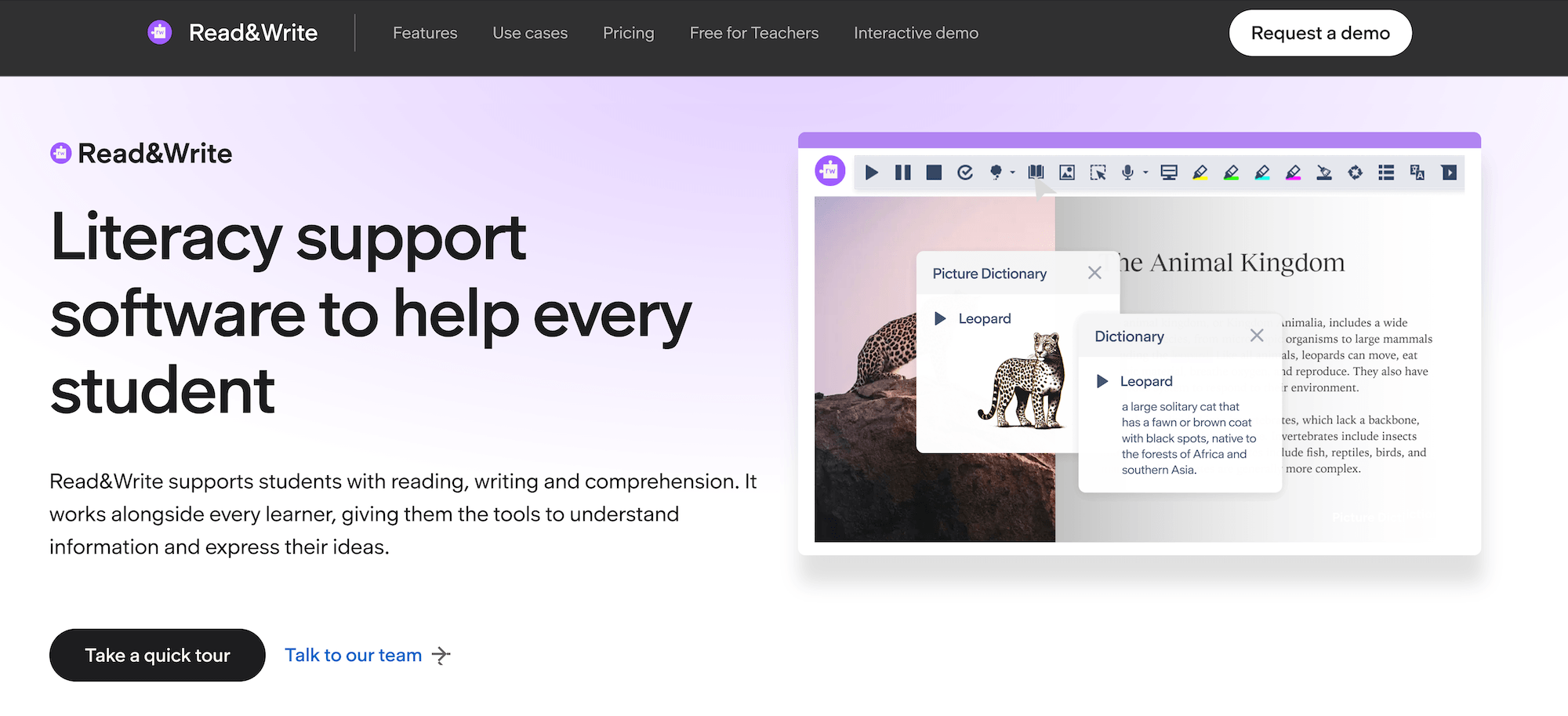1568x716 pixels.
Task: Select the pink highlighter
Action: point(1293,173)
